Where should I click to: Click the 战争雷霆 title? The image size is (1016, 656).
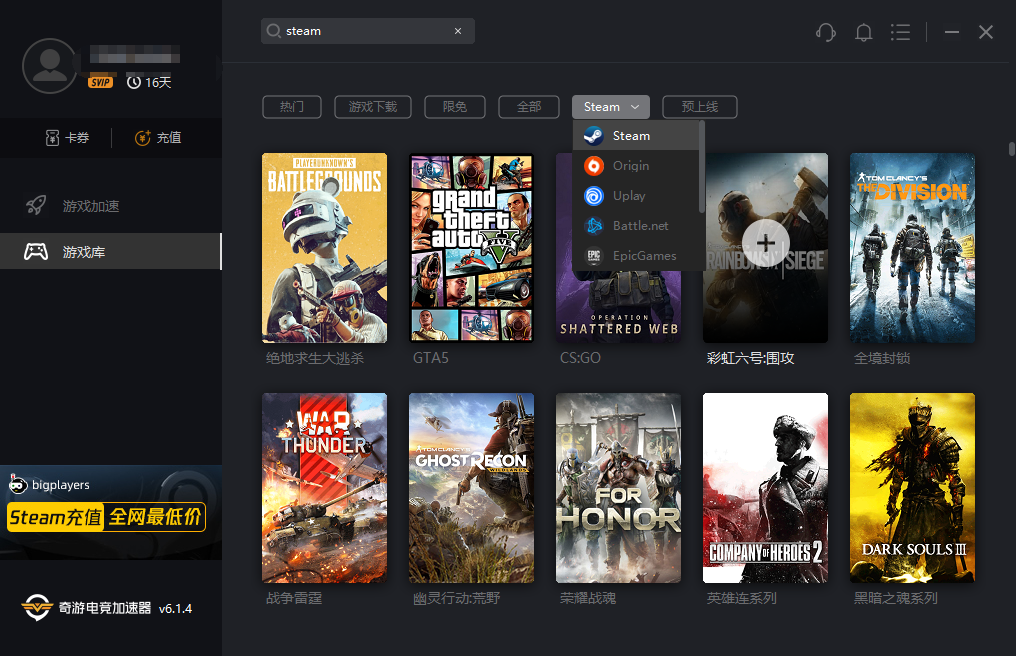pos(294,598)
